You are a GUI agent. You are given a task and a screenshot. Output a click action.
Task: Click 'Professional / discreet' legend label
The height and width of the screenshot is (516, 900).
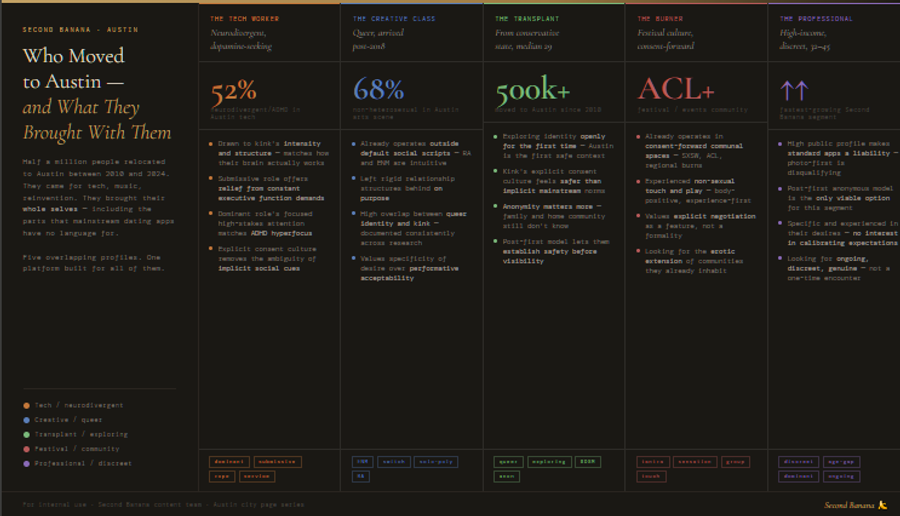[x=83, y=463]
